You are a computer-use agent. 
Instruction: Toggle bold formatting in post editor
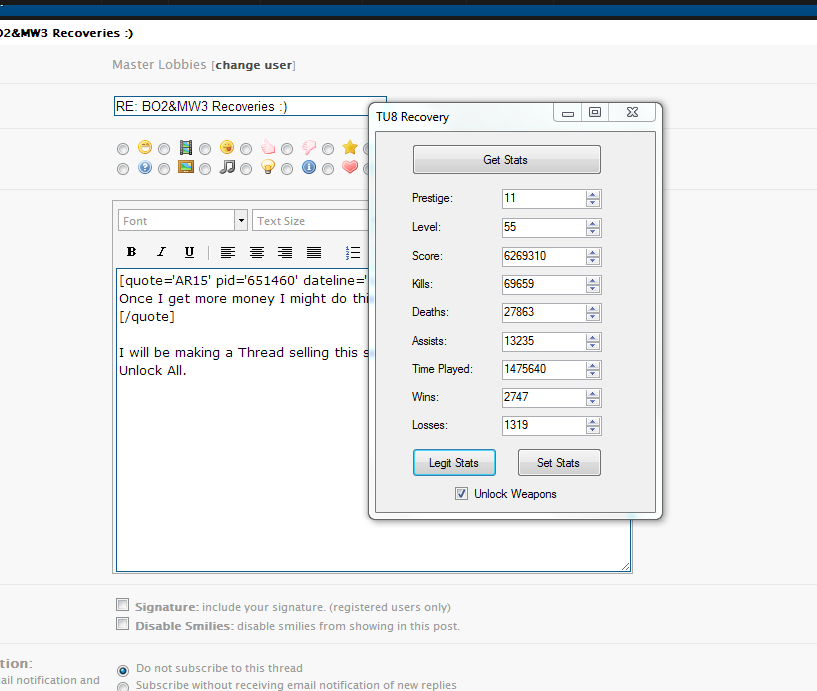click(x=131, y=252)
